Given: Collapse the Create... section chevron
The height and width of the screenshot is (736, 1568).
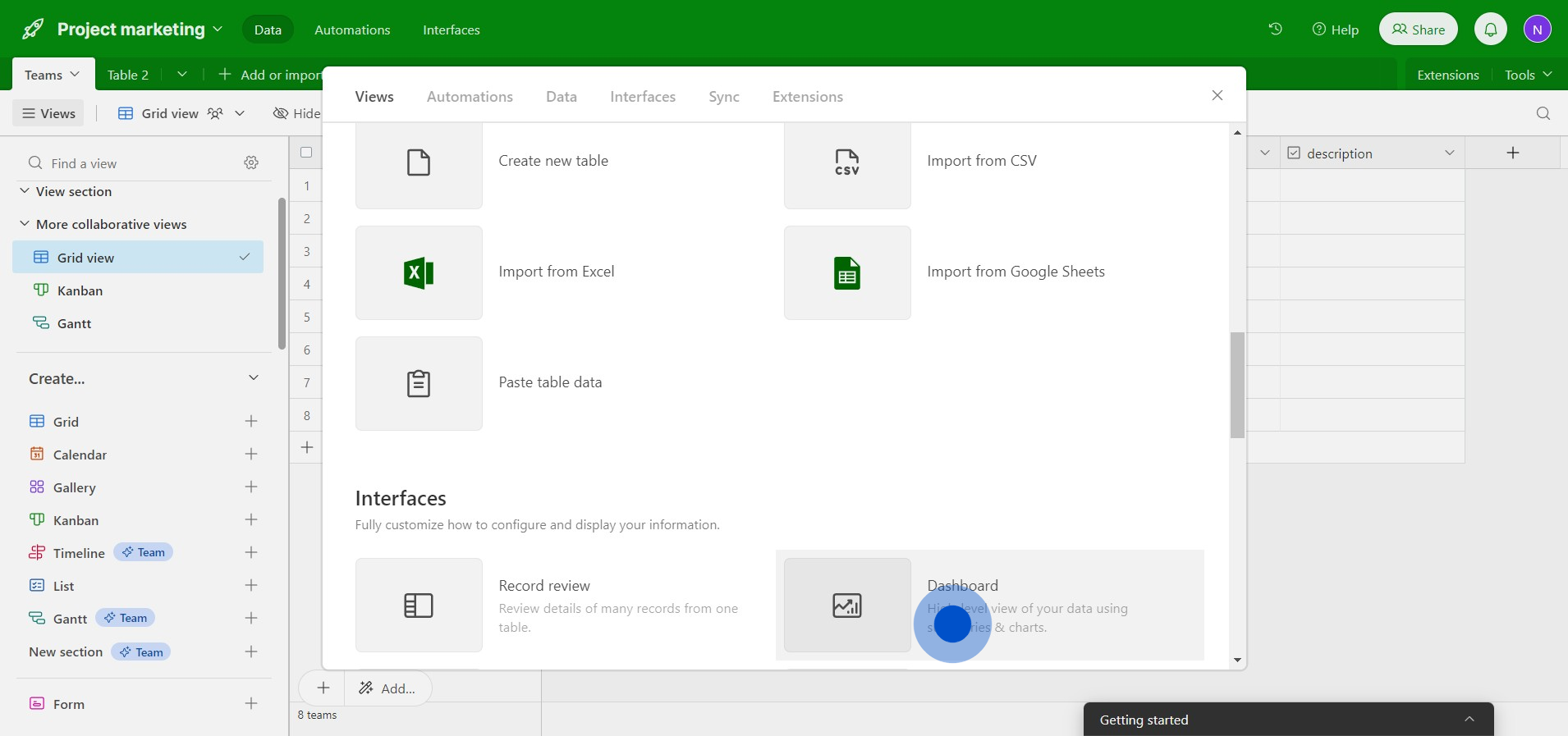Looking at the screenshot, I should click(x=254, y=377).
